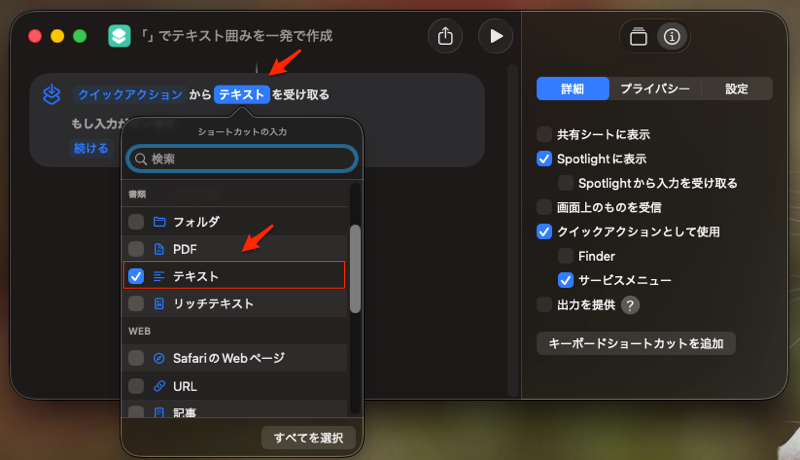Uncheck the テキスト checkbox

point(136,276)
